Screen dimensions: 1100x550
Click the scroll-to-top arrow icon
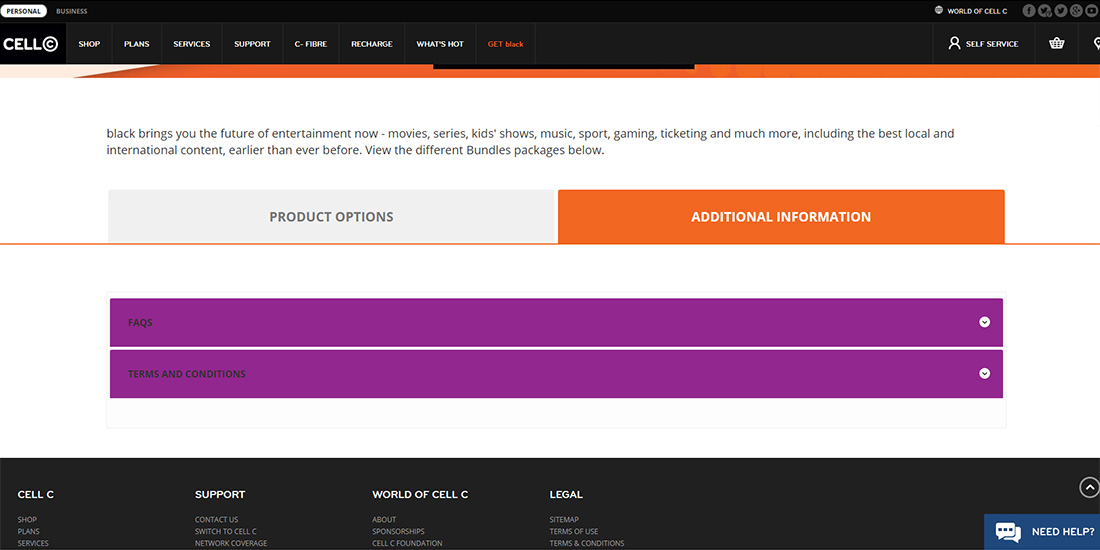1089,487
